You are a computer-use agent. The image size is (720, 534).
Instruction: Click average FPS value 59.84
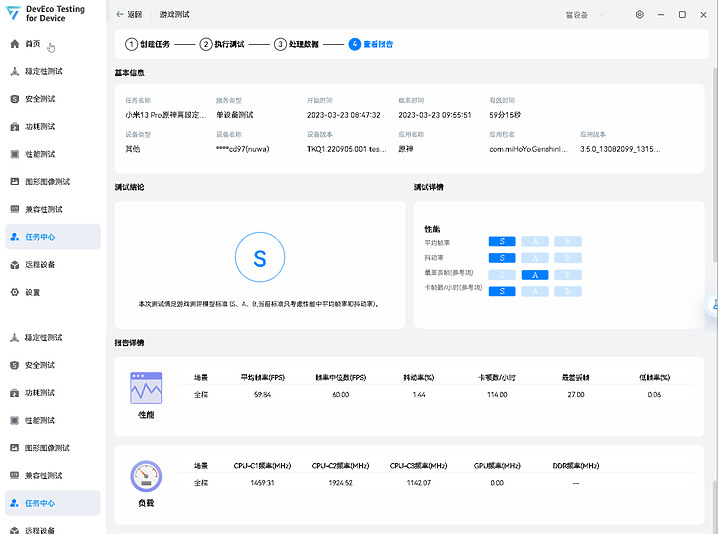[x=262, y=394]
